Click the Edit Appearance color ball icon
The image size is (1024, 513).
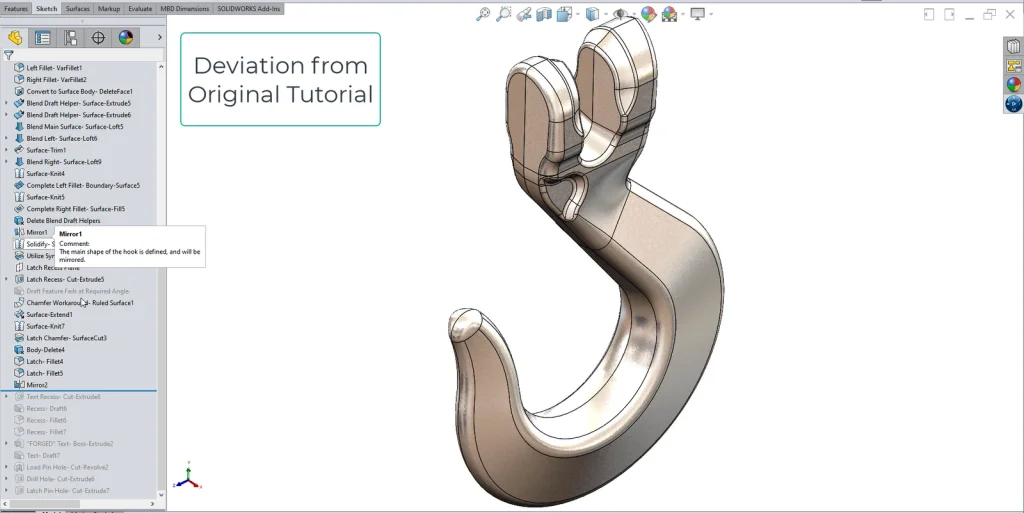(648, 14)
